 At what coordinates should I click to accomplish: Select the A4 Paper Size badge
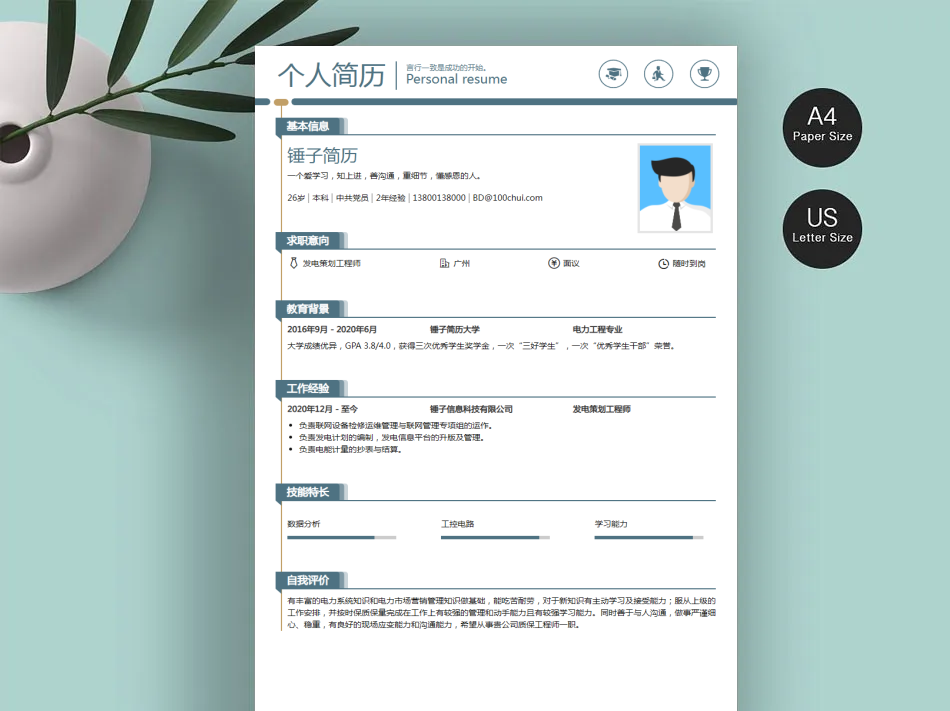[x=822, y=128]
